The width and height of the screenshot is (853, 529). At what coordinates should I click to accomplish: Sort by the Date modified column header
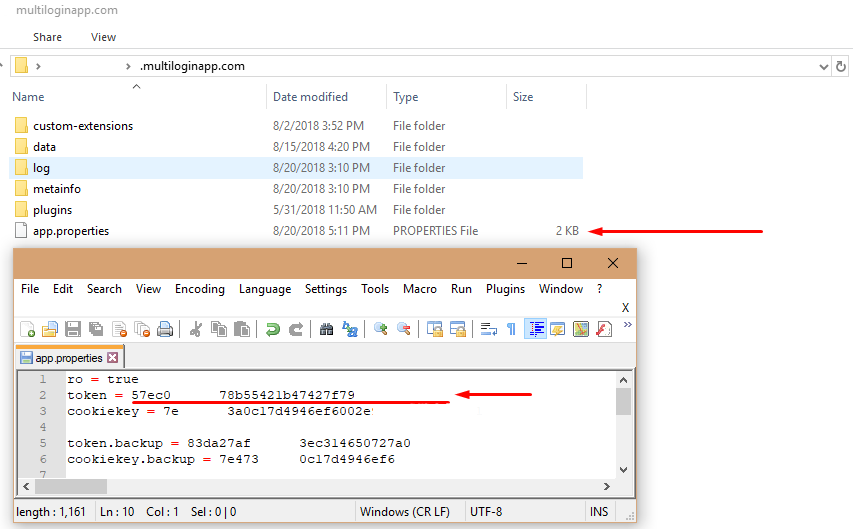point(310,97)
